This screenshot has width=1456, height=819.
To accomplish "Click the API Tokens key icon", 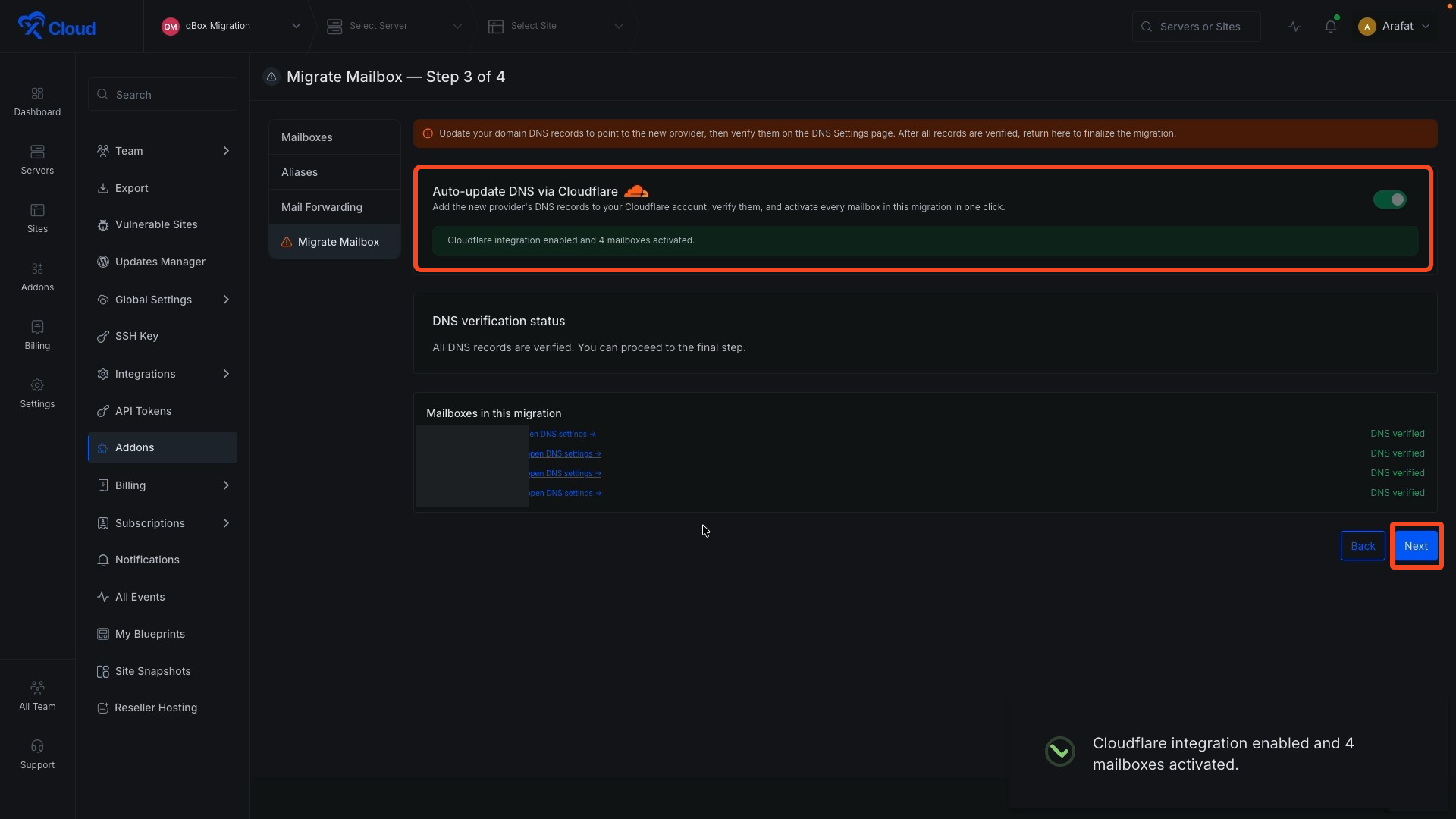I will [103, 412].
